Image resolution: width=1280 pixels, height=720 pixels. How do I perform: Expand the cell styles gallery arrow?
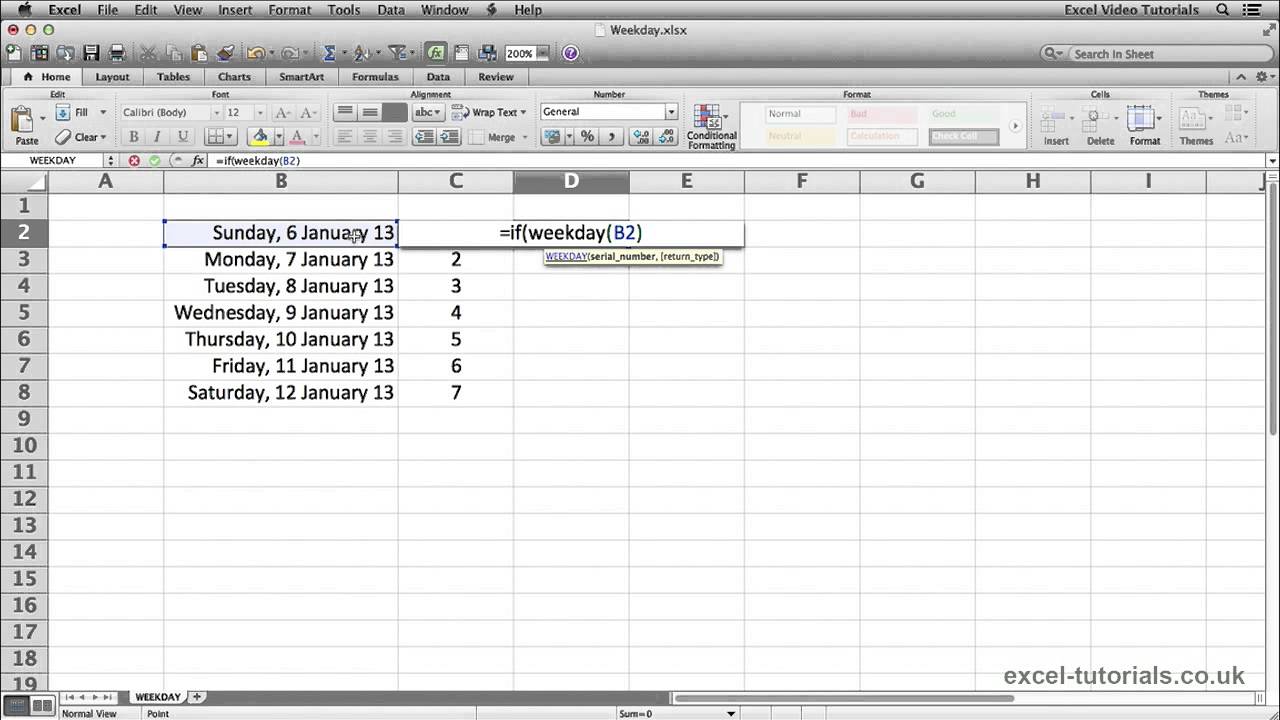coord(1015,126)
